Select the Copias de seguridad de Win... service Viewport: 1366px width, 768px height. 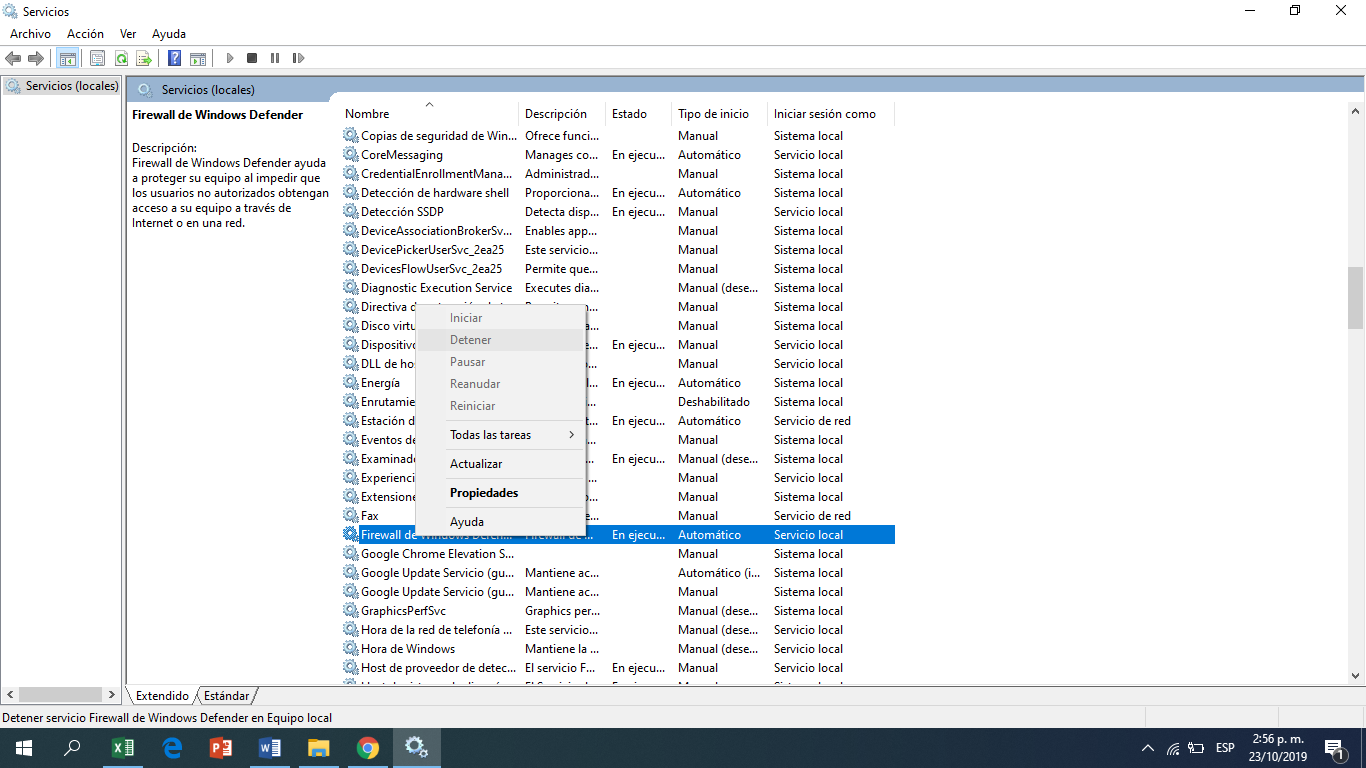click(439, 136)
